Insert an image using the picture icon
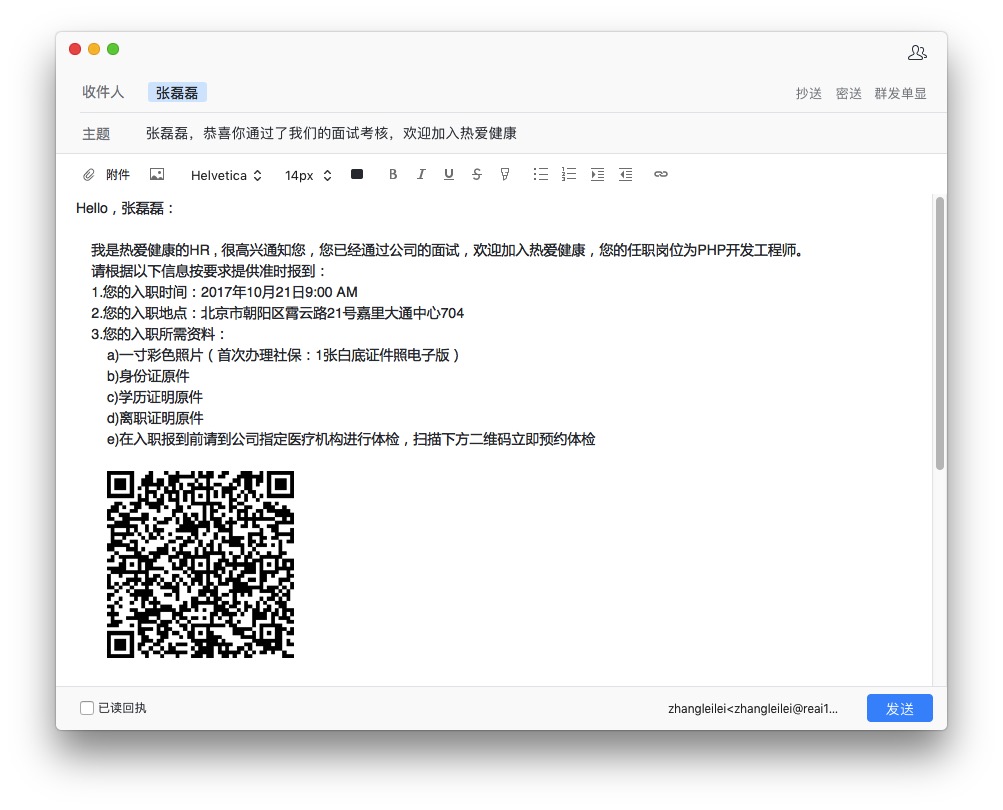1003x810 pixels. coord(157,175)
